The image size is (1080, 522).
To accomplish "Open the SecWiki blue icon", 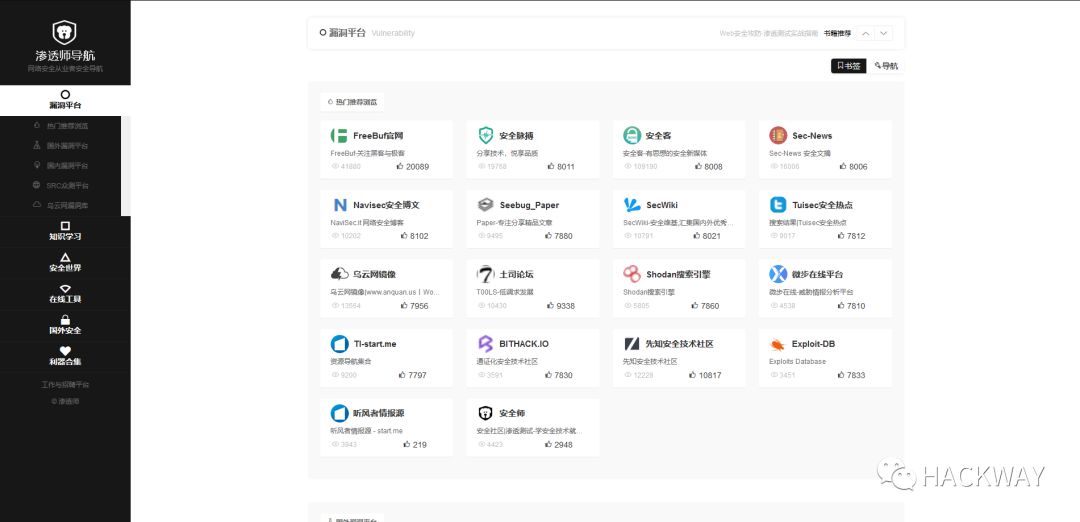I will tap(632, 205).
